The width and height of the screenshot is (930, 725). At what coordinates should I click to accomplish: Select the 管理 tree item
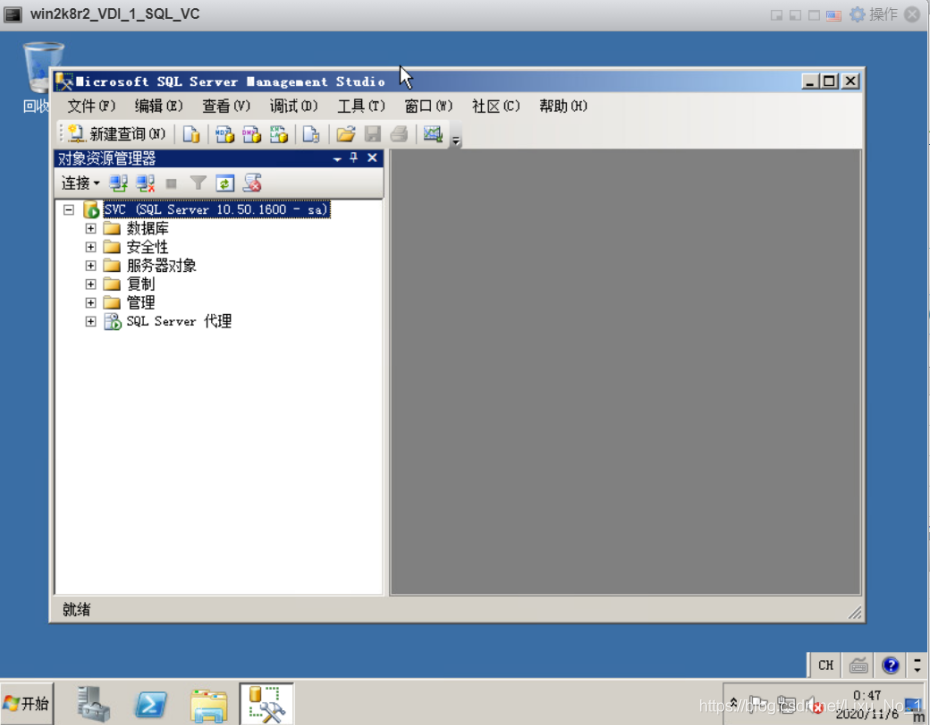point(141,303)
